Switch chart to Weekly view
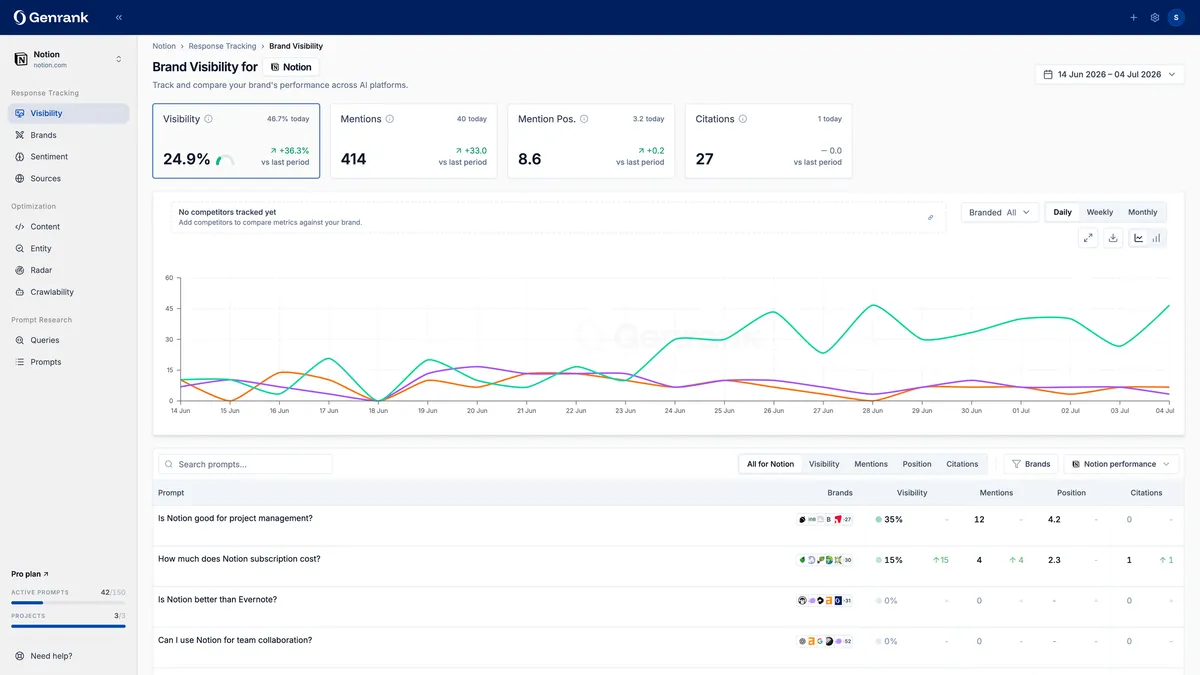Viewport: 1200px width, 675px height. click(1100, 212)
